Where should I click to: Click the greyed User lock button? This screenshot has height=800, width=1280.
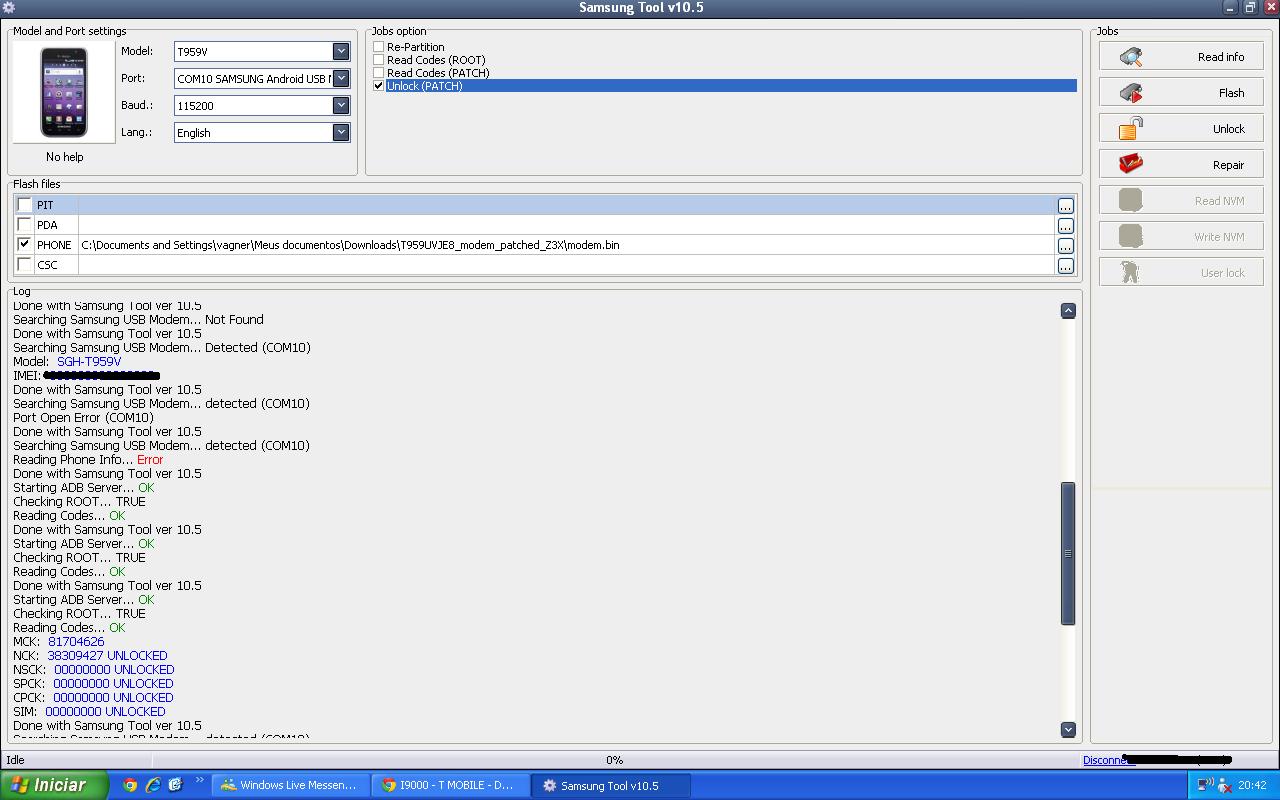coord(1181,273)
